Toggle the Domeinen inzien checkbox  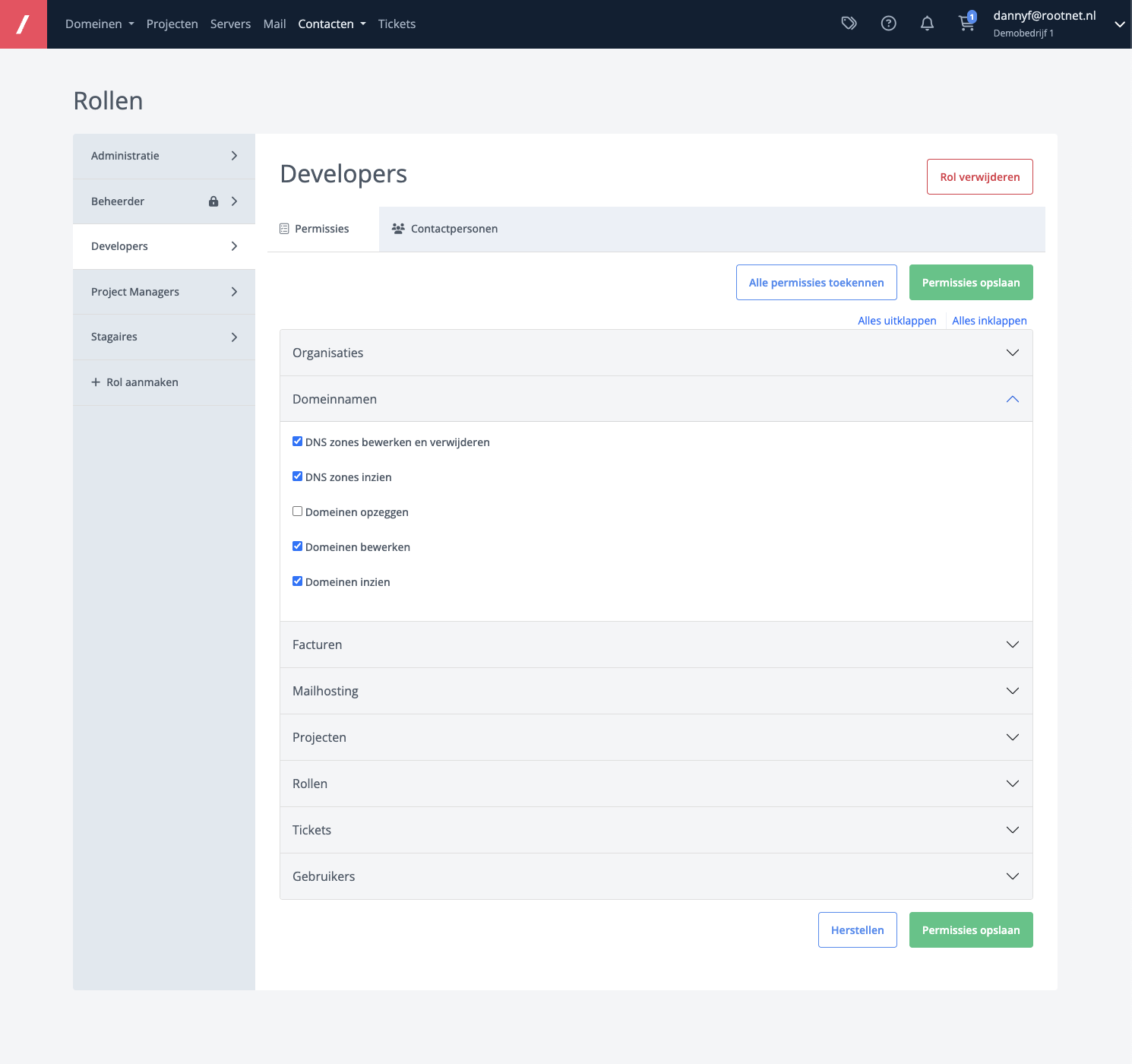click(x=298, y=581)
